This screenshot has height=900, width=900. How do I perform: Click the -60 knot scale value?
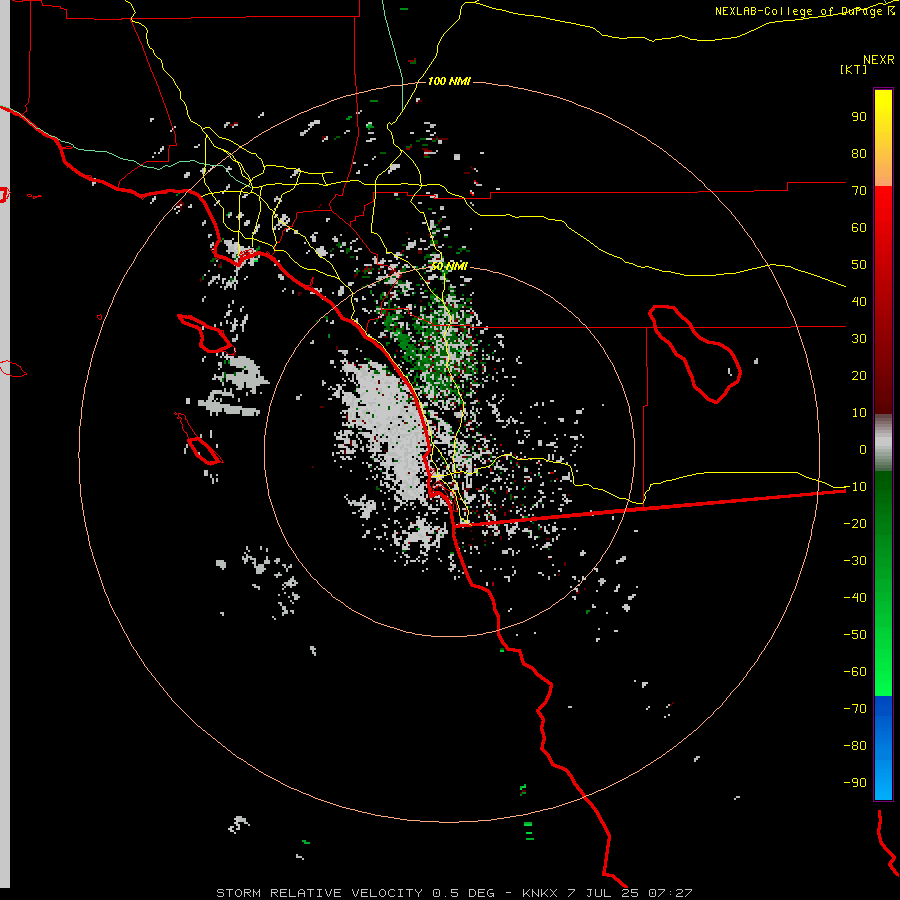click(x=855, y=672)
